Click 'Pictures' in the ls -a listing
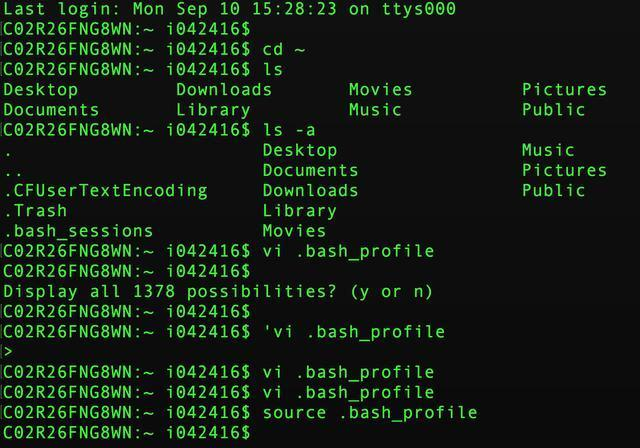 tap(564, 171)
